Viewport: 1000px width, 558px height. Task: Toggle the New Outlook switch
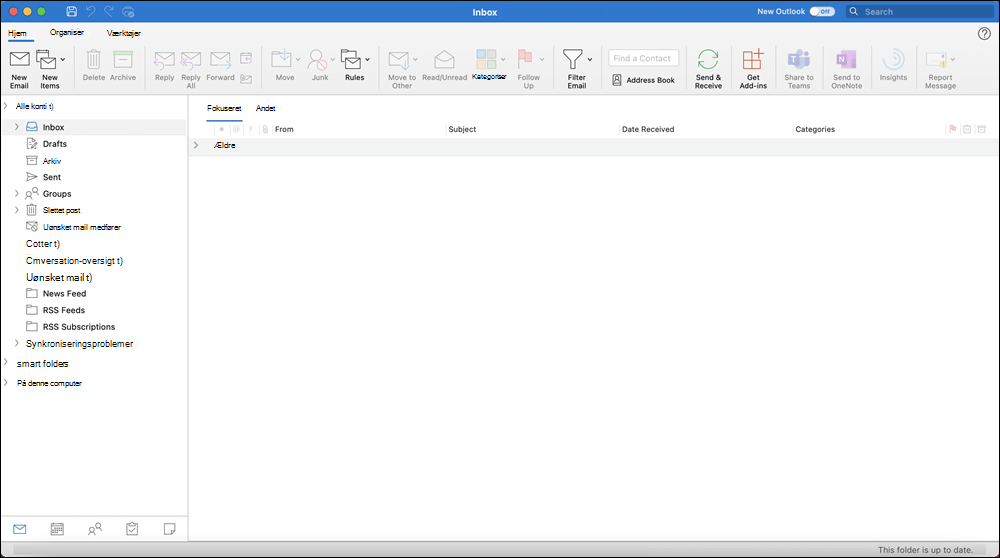822,11
